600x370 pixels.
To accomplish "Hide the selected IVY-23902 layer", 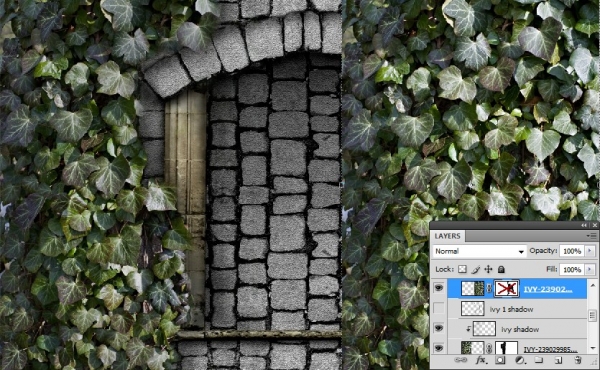I will coord(439,288).
